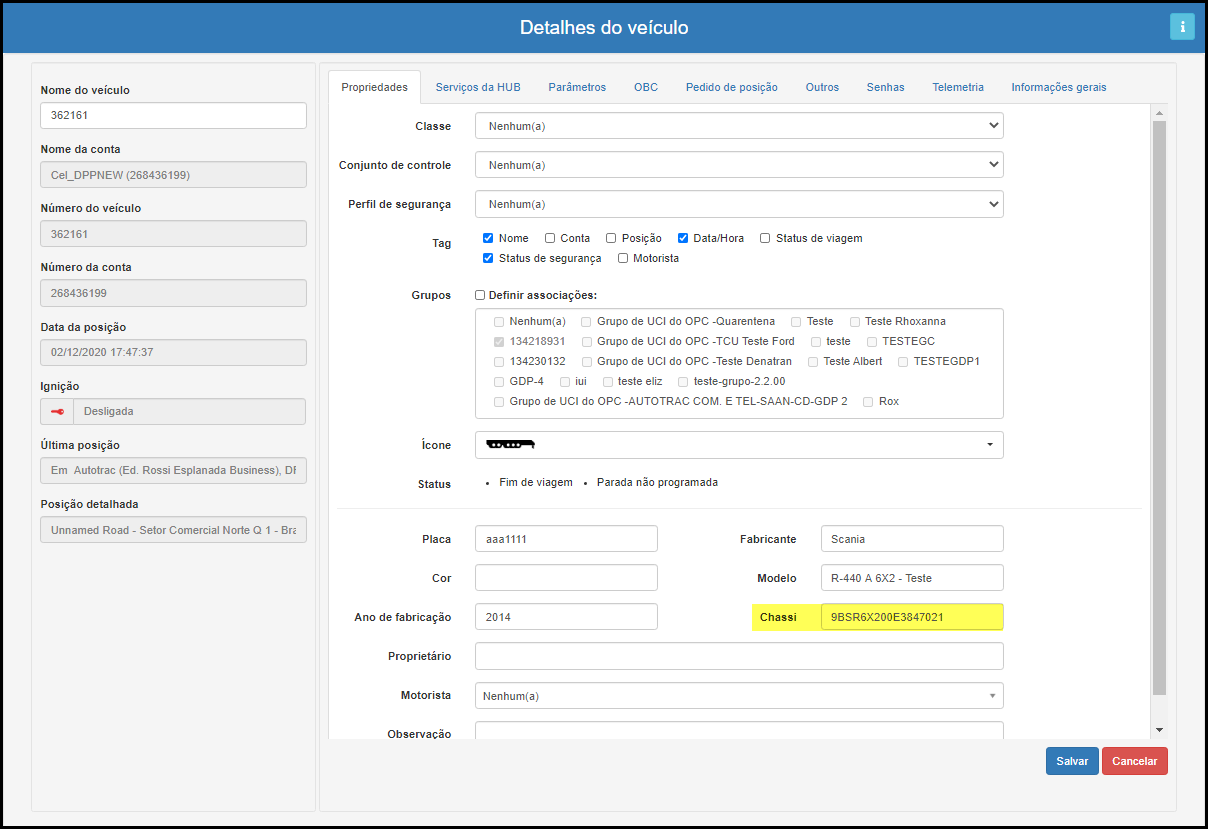Screen dimensions: 1208x829
Task: Click the Nome da conta field
Action: [x=173, y=175]
